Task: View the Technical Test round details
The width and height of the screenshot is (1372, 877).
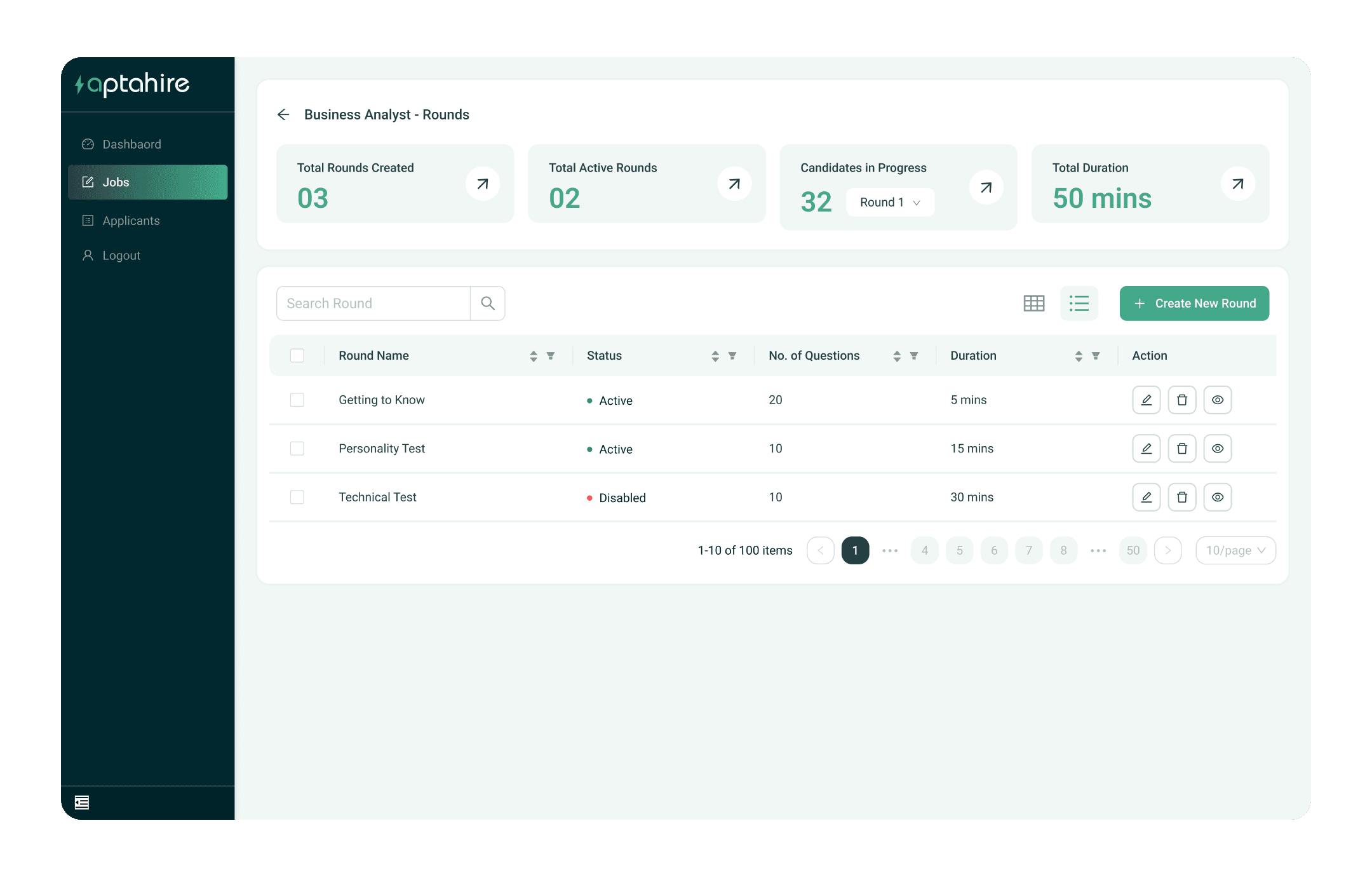Action: point(1217,497)
